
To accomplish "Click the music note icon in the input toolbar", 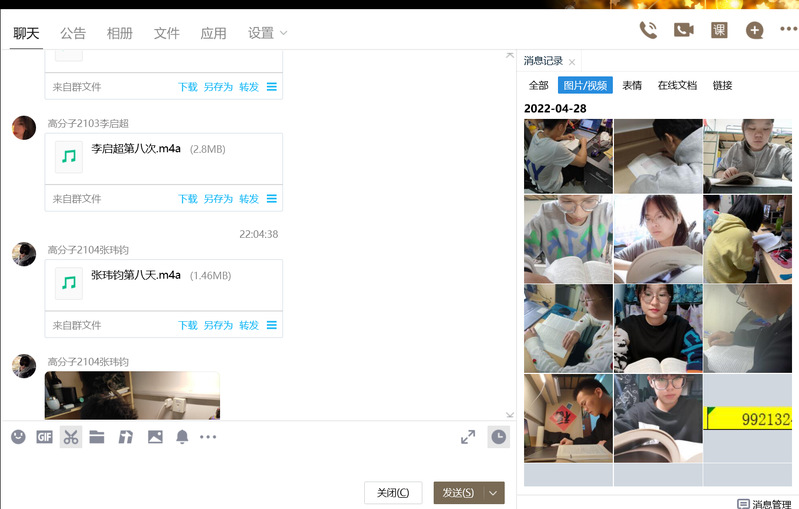I will [x=126, y=437].
